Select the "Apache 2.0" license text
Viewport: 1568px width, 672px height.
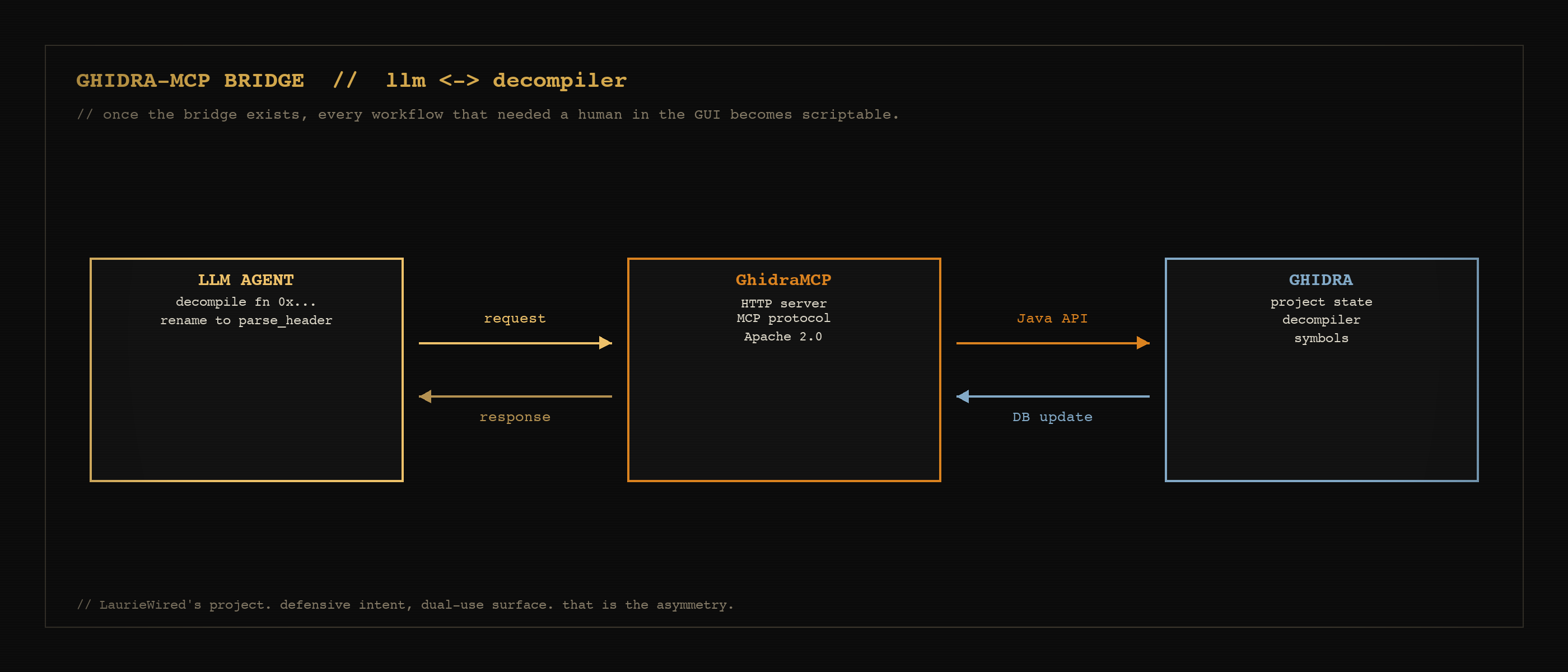pyautogui.click(x=783, y=337)
